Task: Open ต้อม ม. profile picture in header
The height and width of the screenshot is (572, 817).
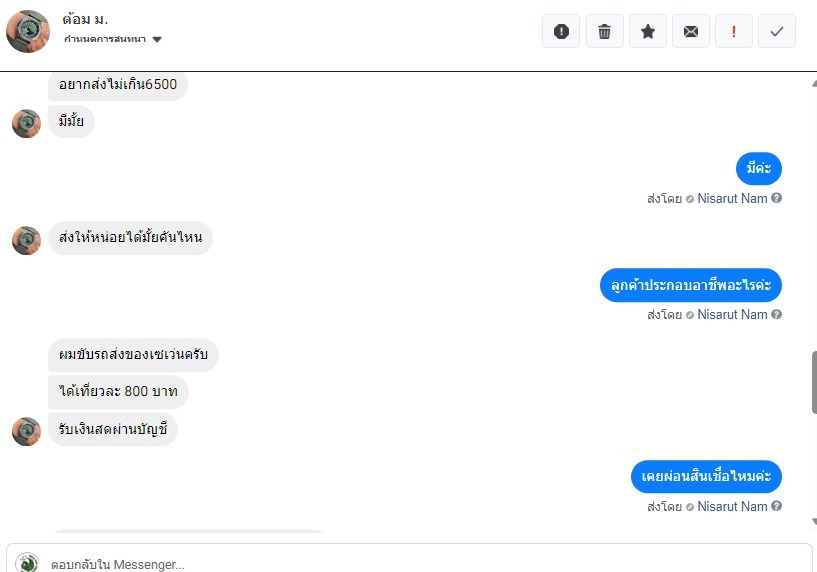Action: click(28, 31)
